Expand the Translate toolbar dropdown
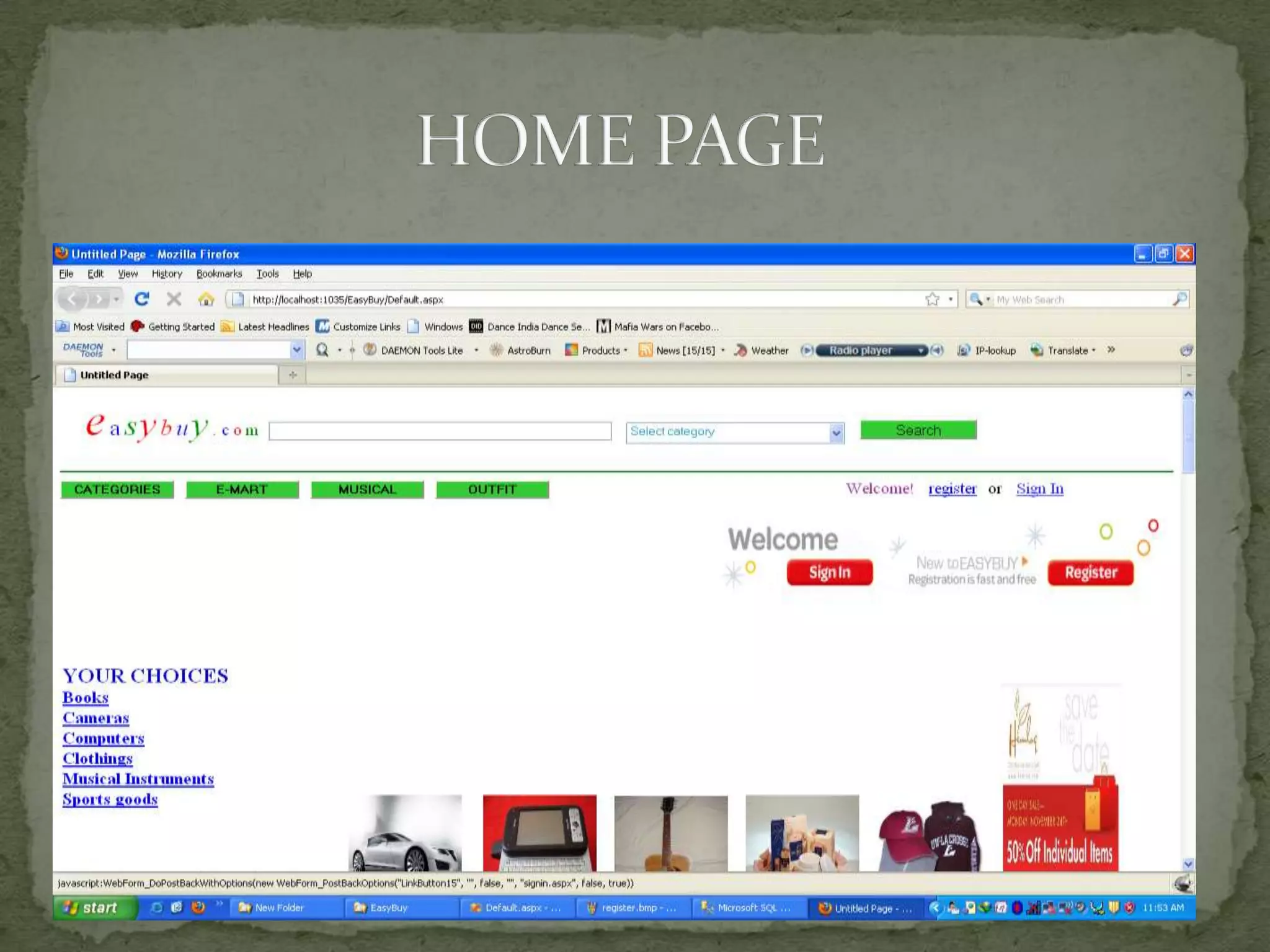This screenshot has width=1270, height=952. click(1094, 350)
